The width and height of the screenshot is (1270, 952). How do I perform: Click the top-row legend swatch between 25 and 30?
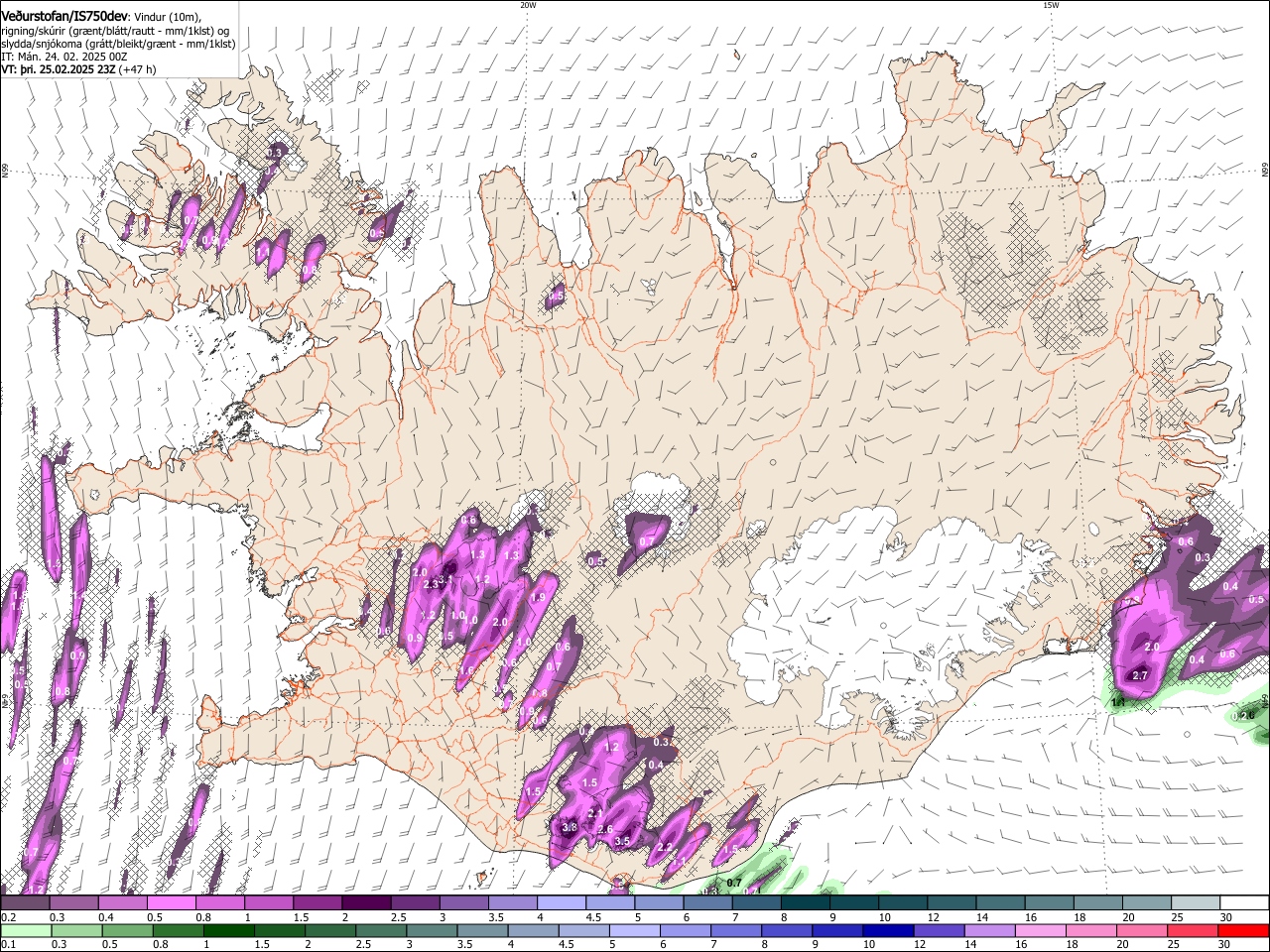pyautogui.click(x=1196, y=903)
